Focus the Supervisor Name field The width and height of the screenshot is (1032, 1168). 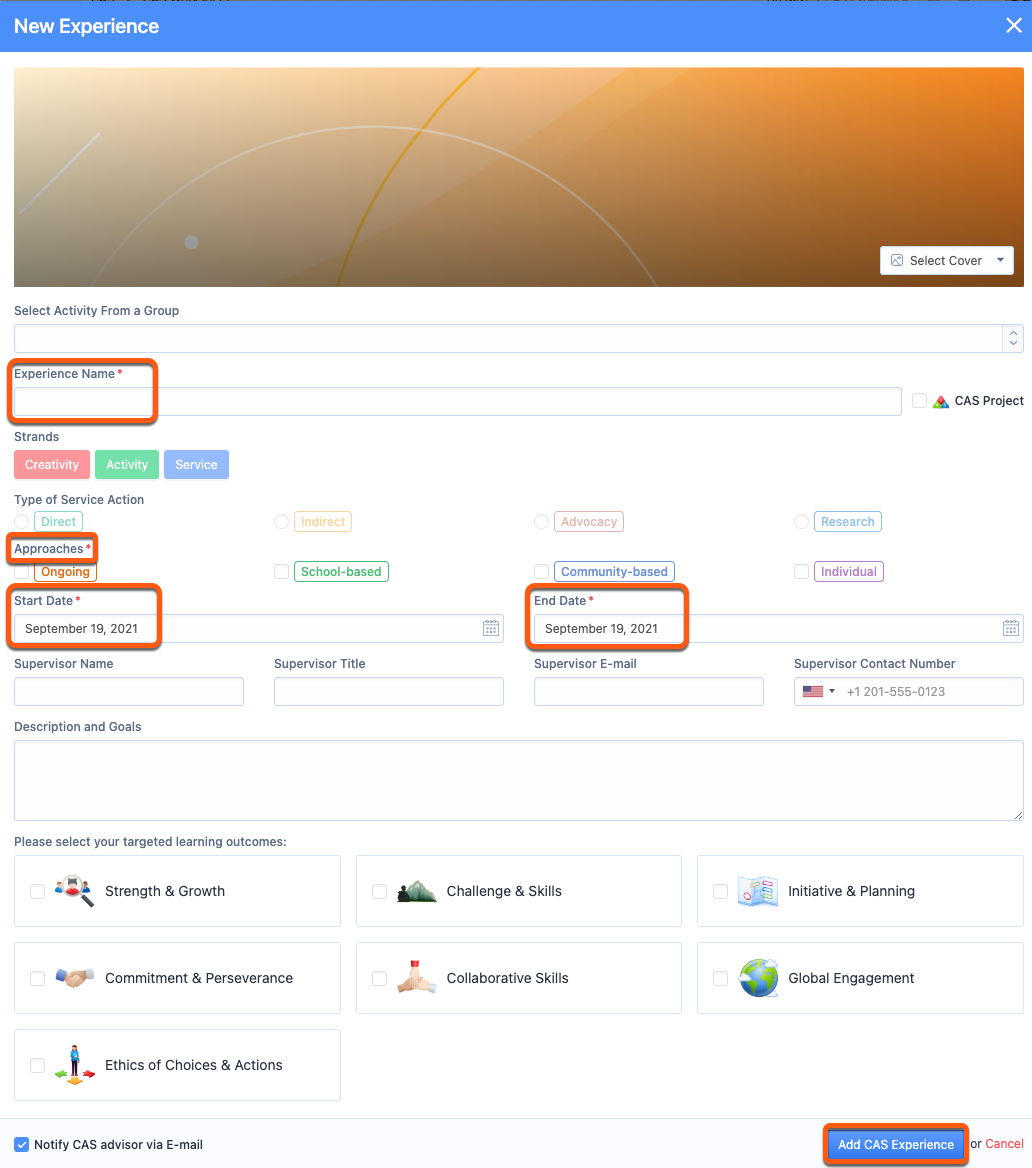pyautogui.click(x=129, y=691)
